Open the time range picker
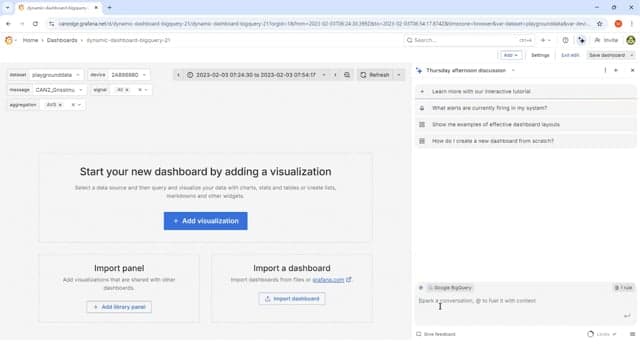The image size is (640, 360). [256, 75]
